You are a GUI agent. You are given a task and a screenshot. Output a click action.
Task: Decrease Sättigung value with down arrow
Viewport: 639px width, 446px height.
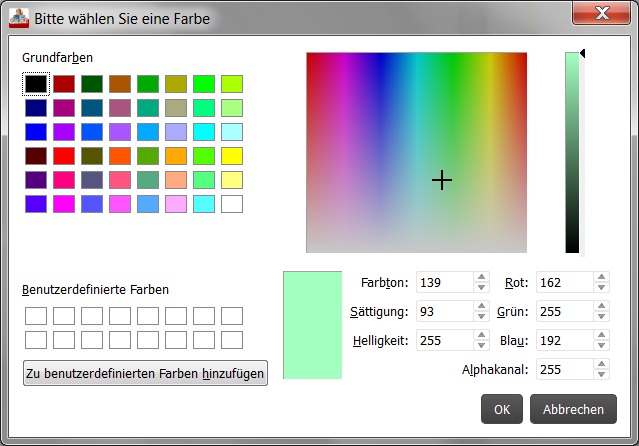point(481,317)
